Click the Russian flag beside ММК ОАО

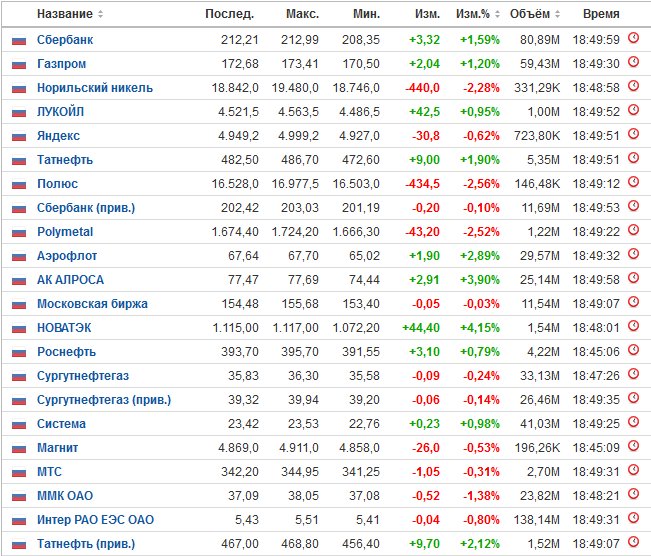click(x=19, y=497)
